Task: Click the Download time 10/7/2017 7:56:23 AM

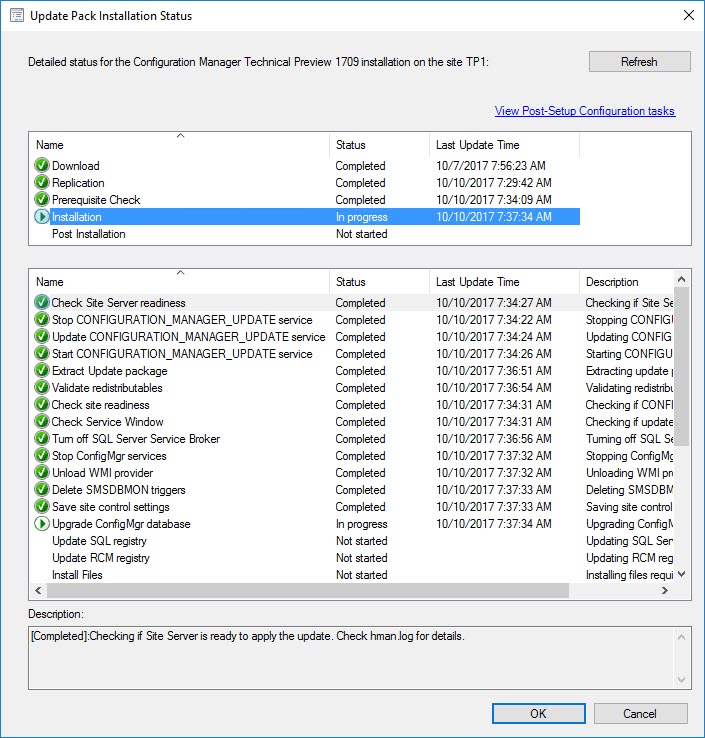Action: point(490,166)
